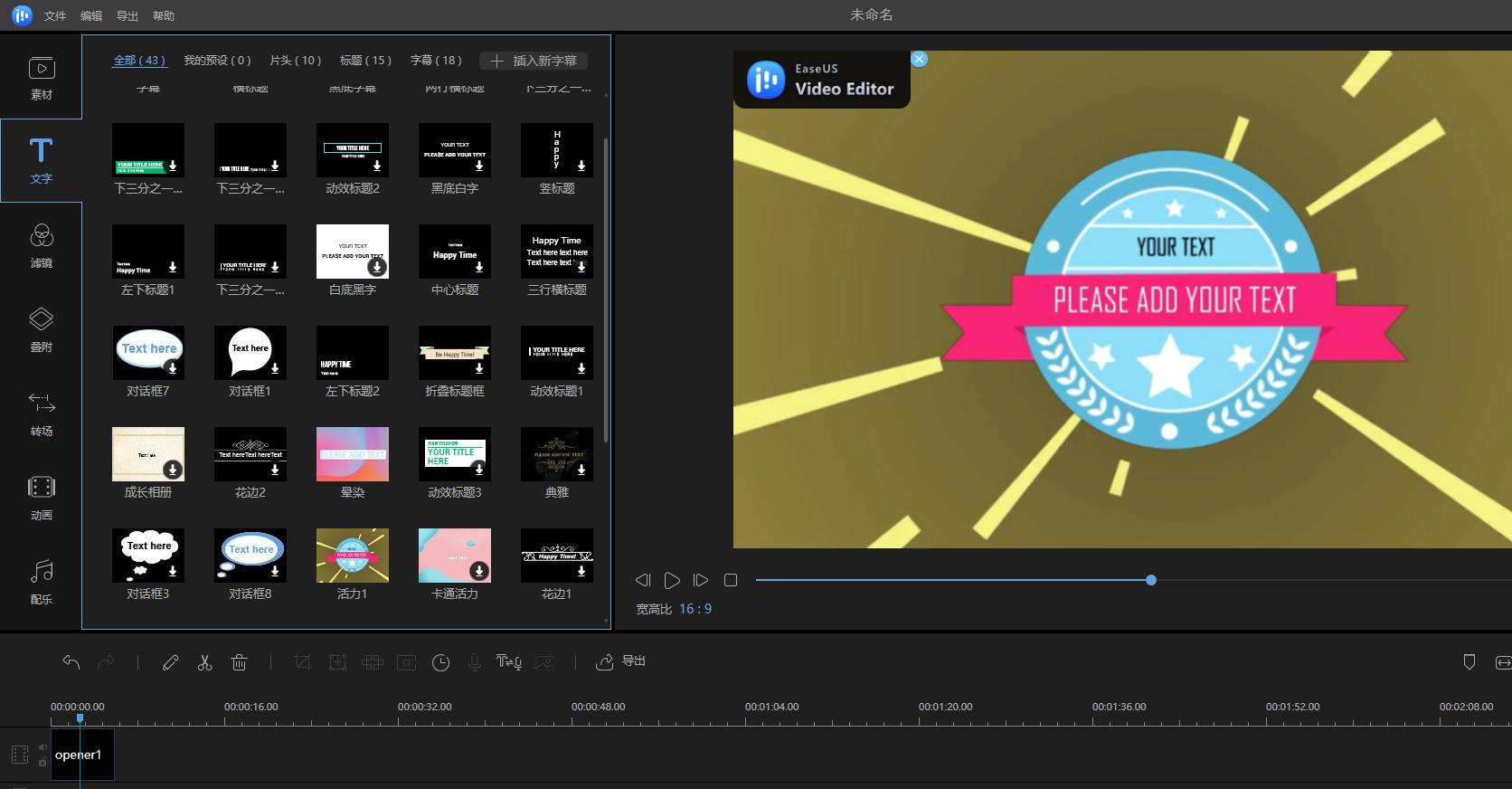Viewport: 1512px width, 789px height.
Task: Click the clock duration icon
Action: coord(440,662)
